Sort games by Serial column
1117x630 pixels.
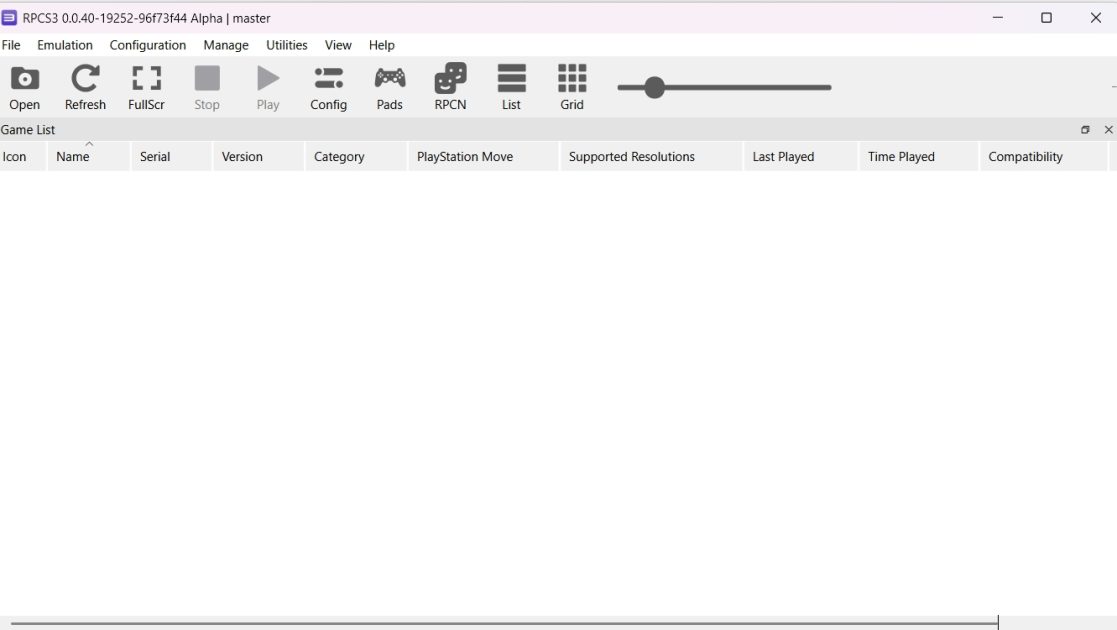pyautogui.click(x=171, y=157)
